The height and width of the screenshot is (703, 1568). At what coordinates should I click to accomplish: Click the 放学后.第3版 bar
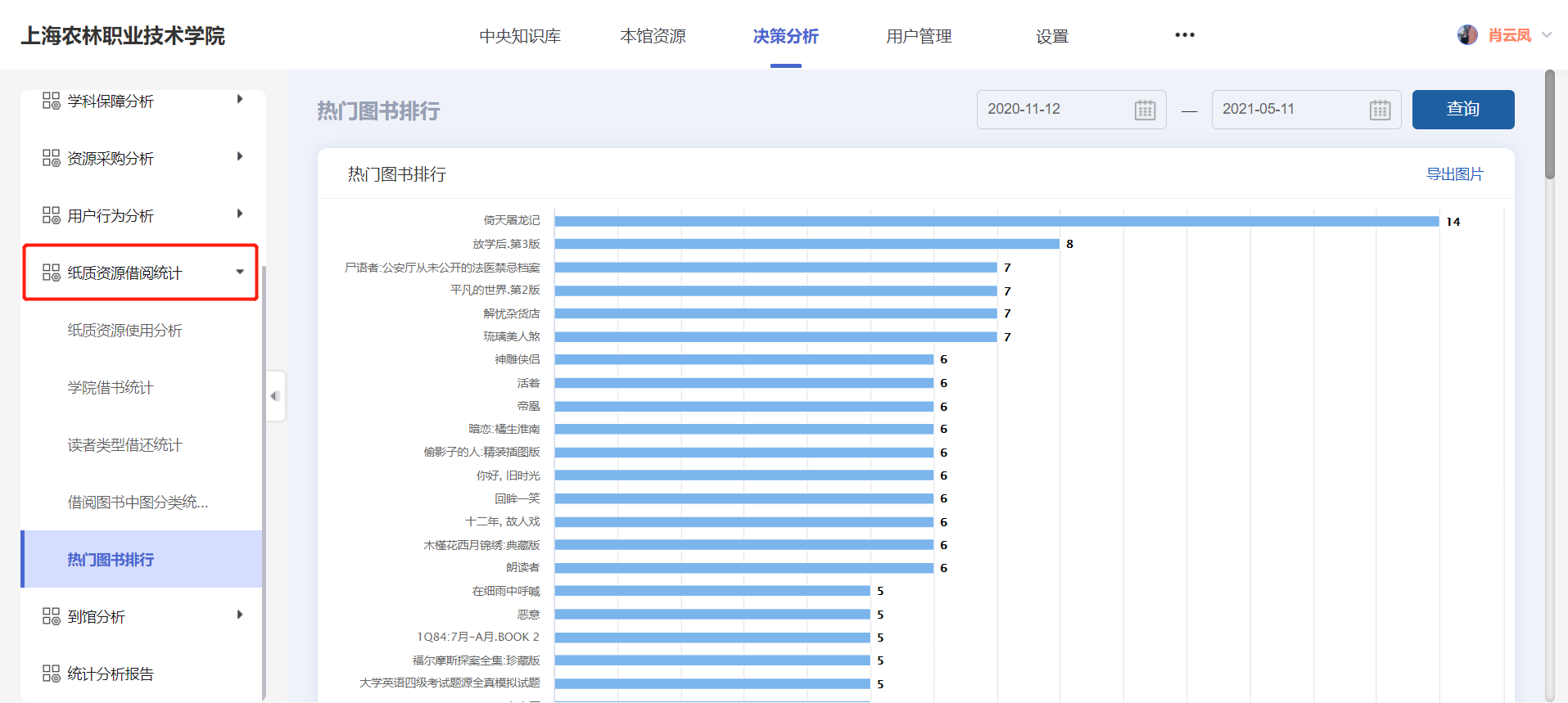[x=807, y=244]
